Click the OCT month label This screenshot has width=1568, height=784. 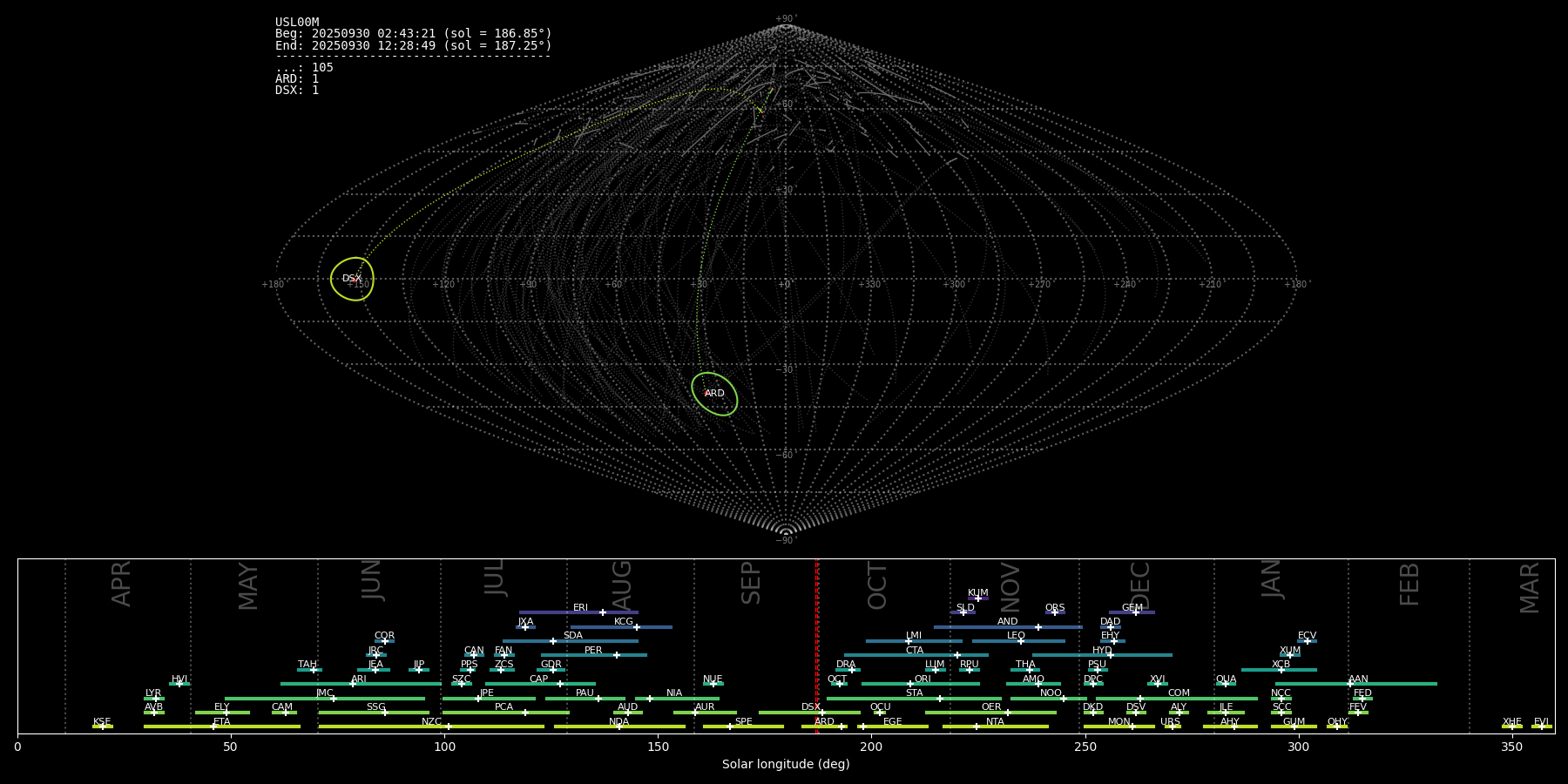tap(877, 585)
